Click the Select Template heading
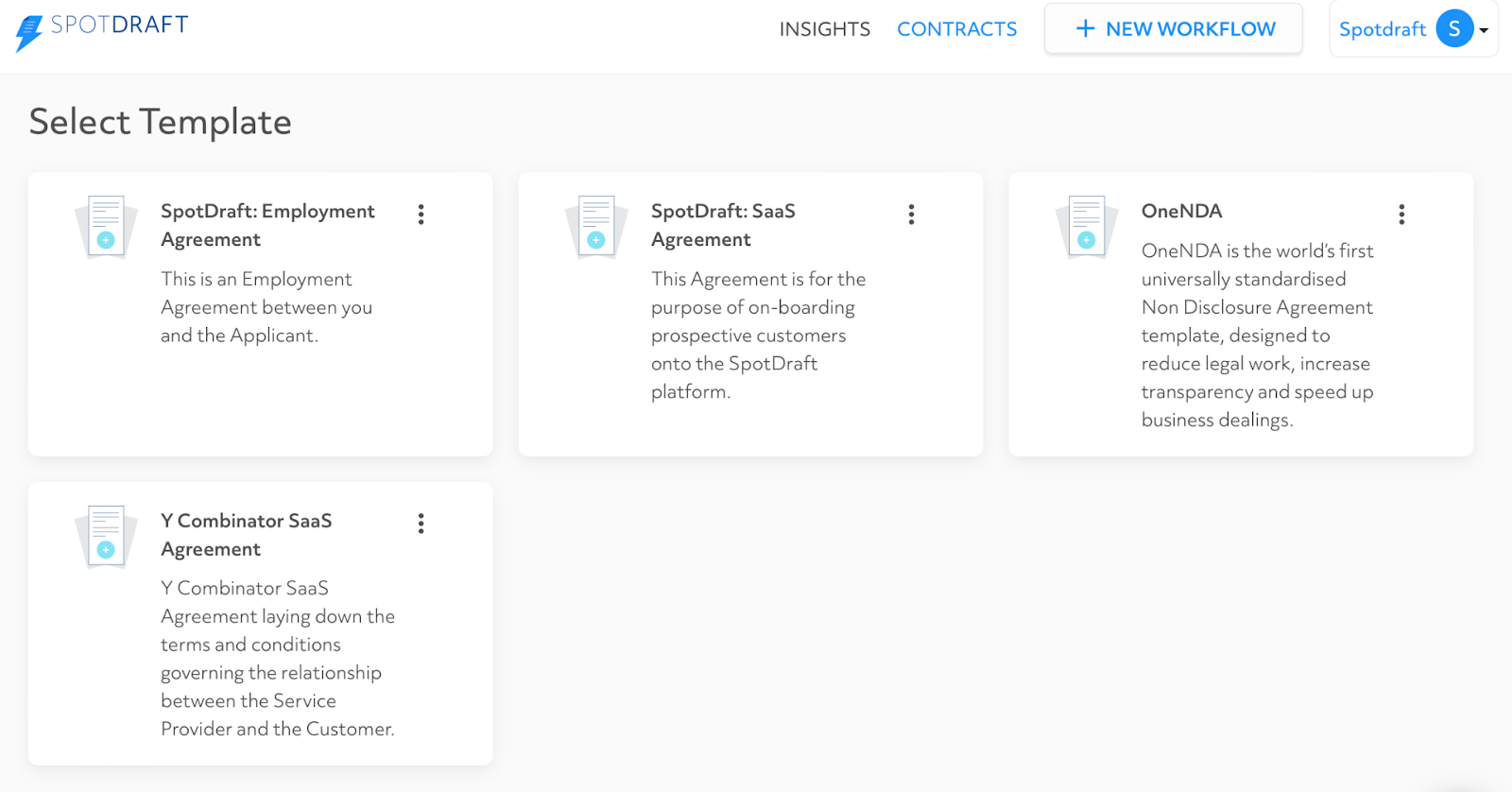 pos(160,122)
